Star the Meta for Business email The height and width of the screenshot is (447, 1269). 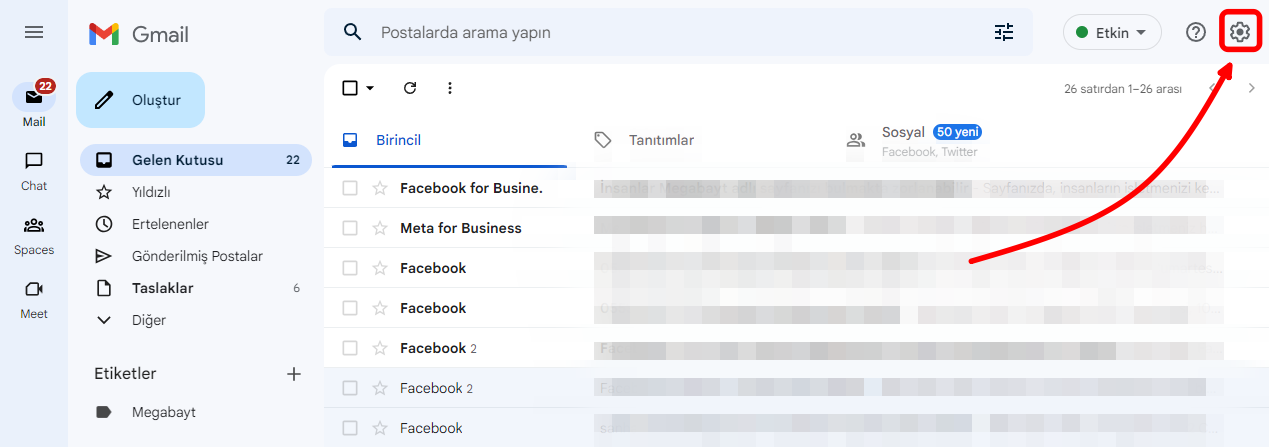[x=380, y=228]
